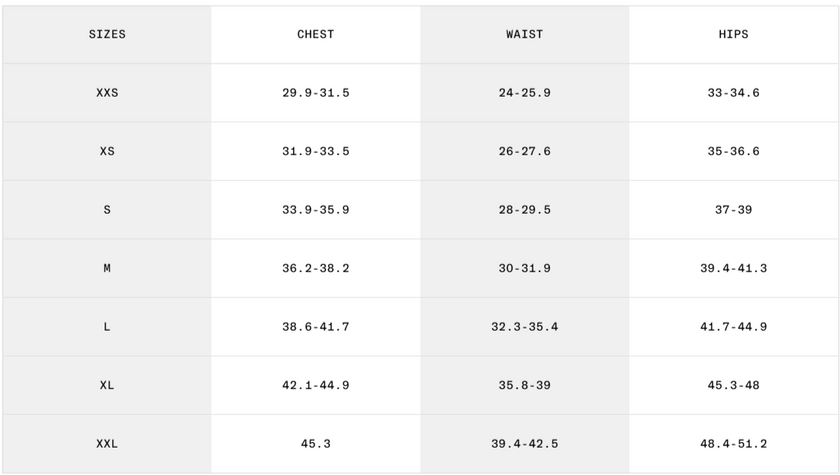Click the XXS size row label

pyautogui.click(x=107, y=93)
